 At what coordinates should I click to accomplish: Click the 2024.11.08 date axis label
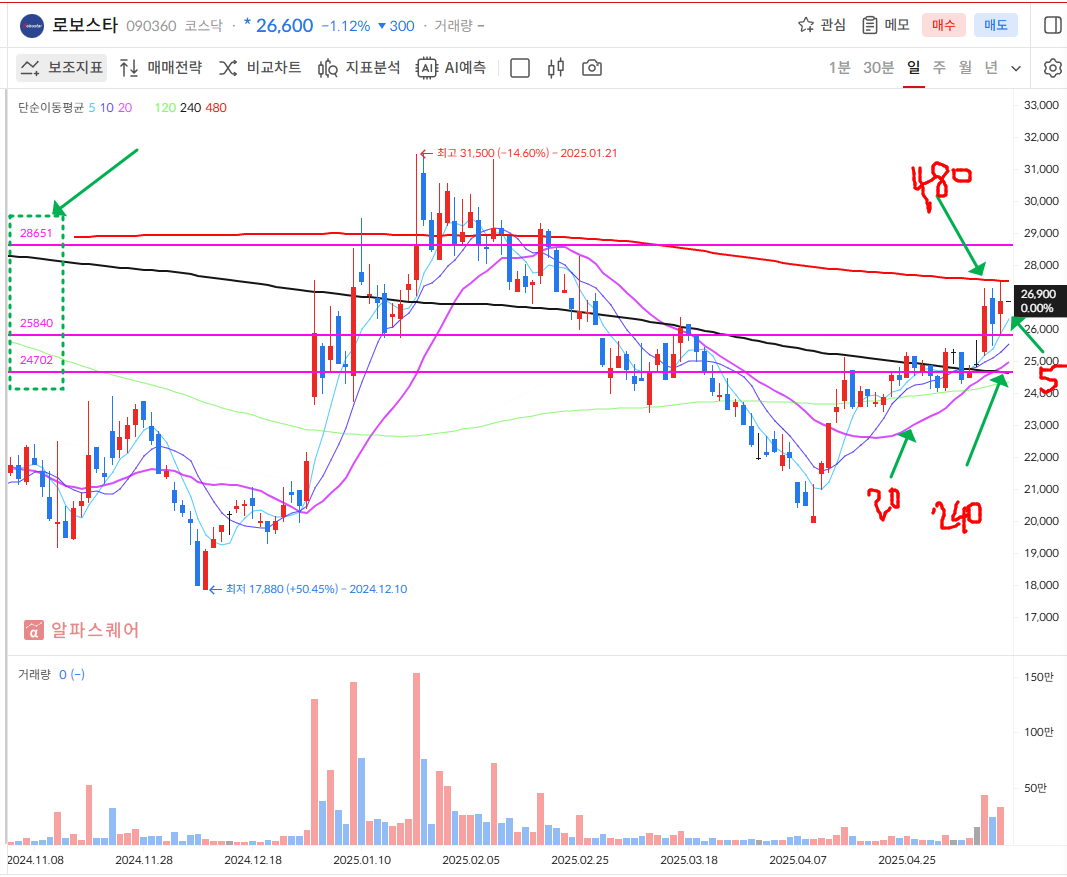pos(35,859)
